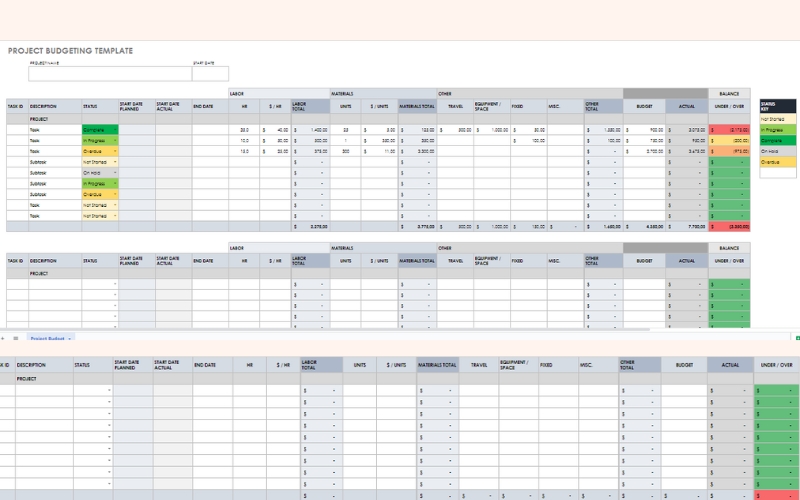Image resolution: width=800 pixels, height=500 pixels.
Task: Click the Balance label above the top table
Action: pos(729,93)
